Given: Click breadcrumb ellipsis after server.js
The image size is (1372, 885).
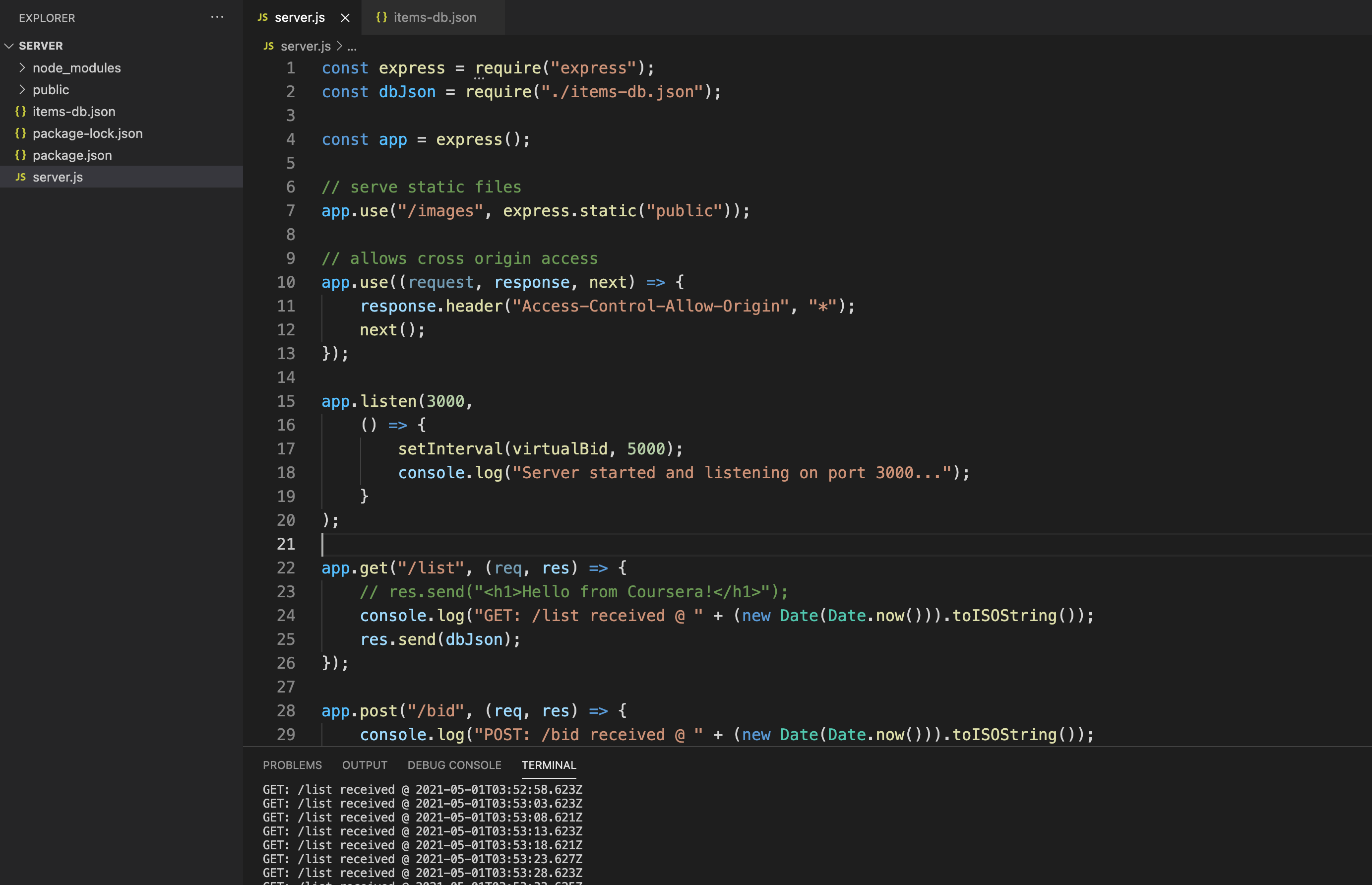Looking at the screenshot, I should coord(352,47).
